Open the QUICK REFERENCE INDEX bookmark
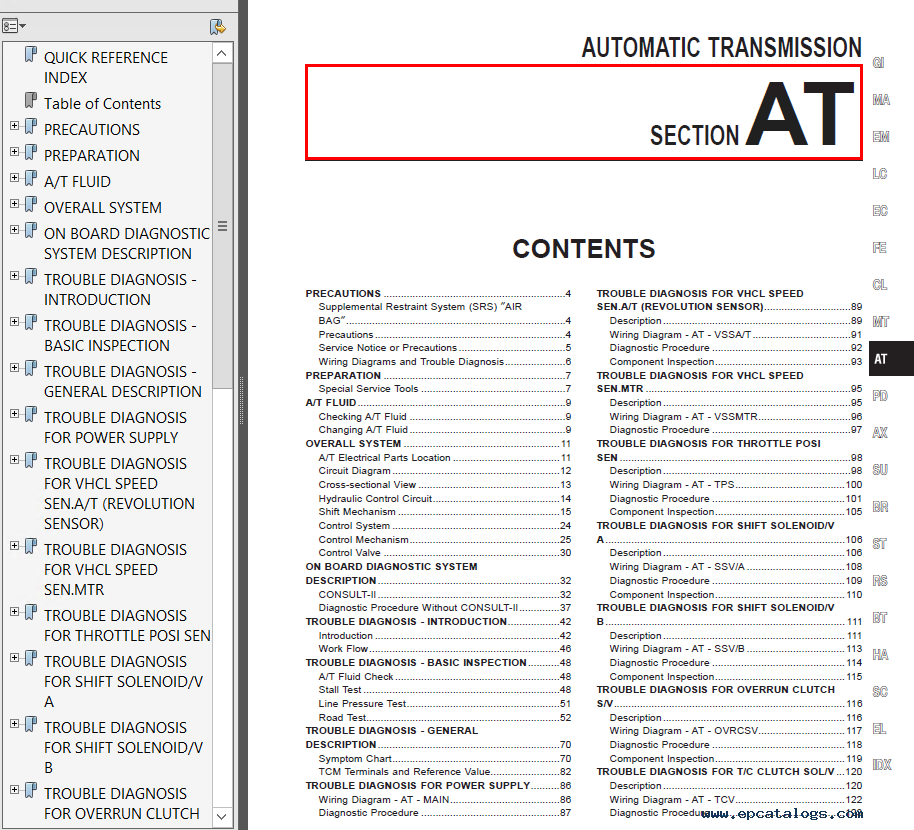The image size is (914, 830). point(106,68)
